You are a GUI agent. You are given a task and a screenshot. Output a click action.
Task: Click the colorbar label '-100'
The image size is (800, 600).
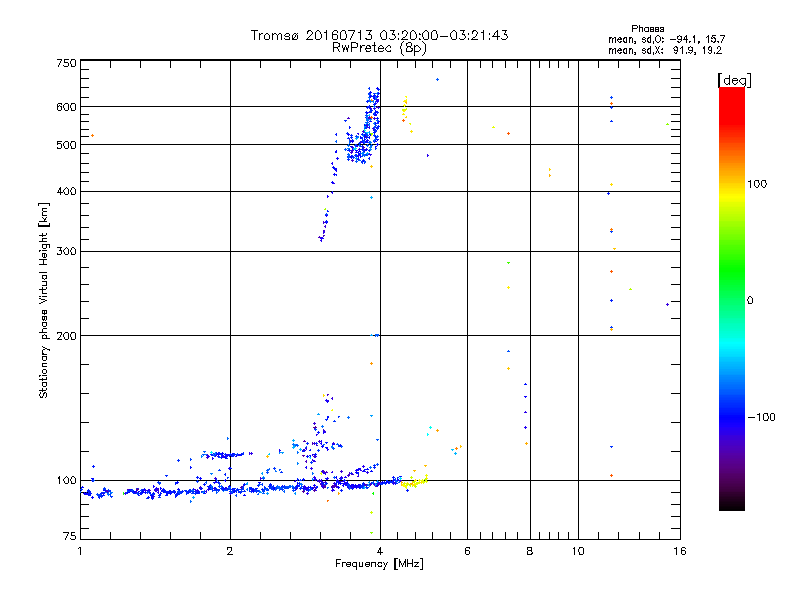point(761,417)
